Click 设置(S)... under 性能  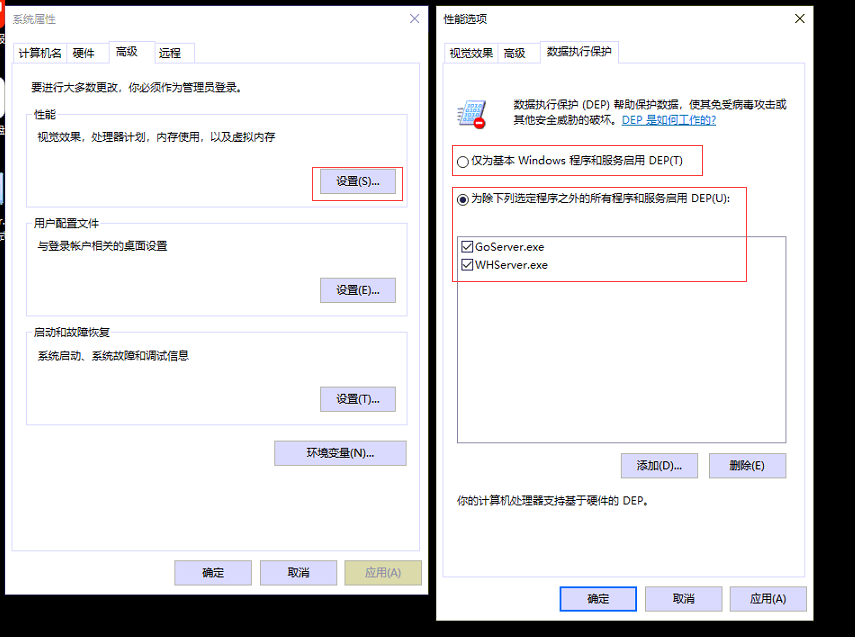(358, 182)
